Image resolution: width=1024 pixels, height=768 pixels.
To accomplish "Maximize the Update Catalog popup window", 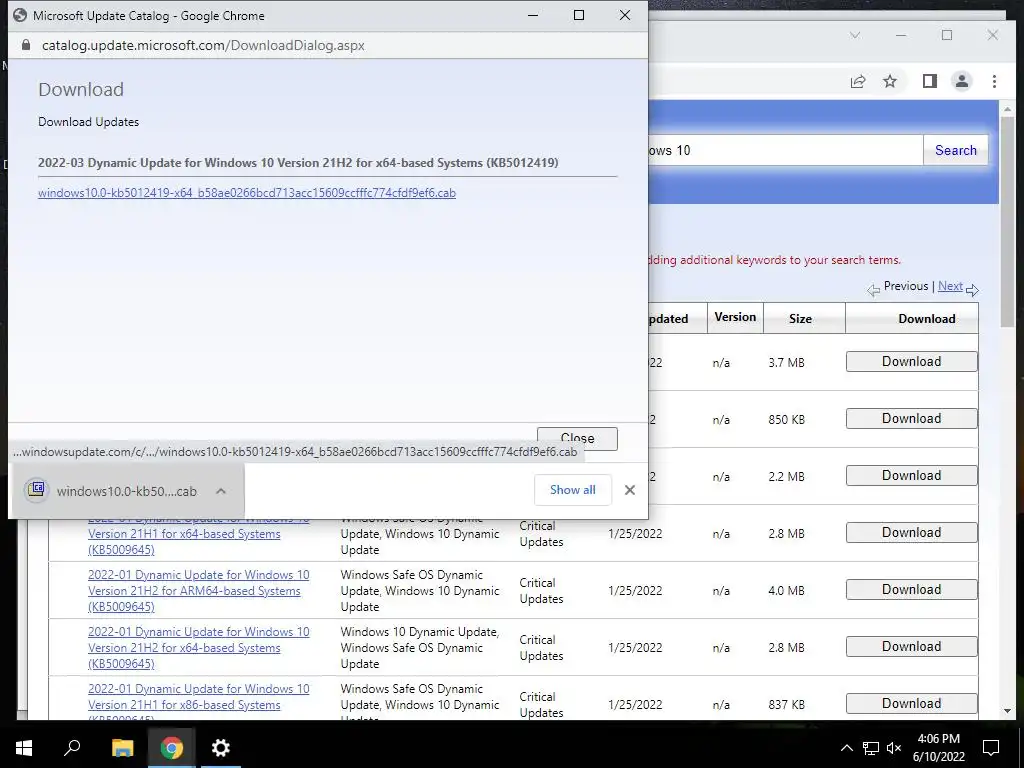I will [x=579, y=15].
